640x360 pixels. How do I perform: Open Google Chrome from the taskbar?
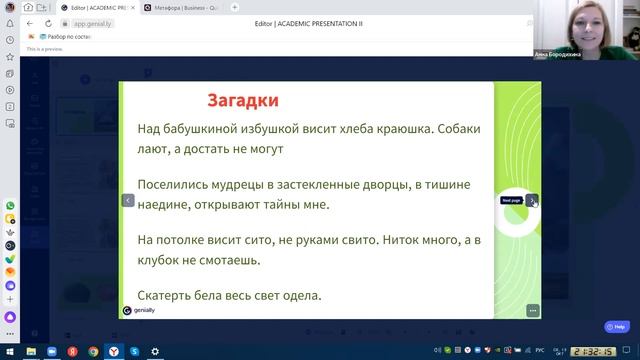point(93,351)
